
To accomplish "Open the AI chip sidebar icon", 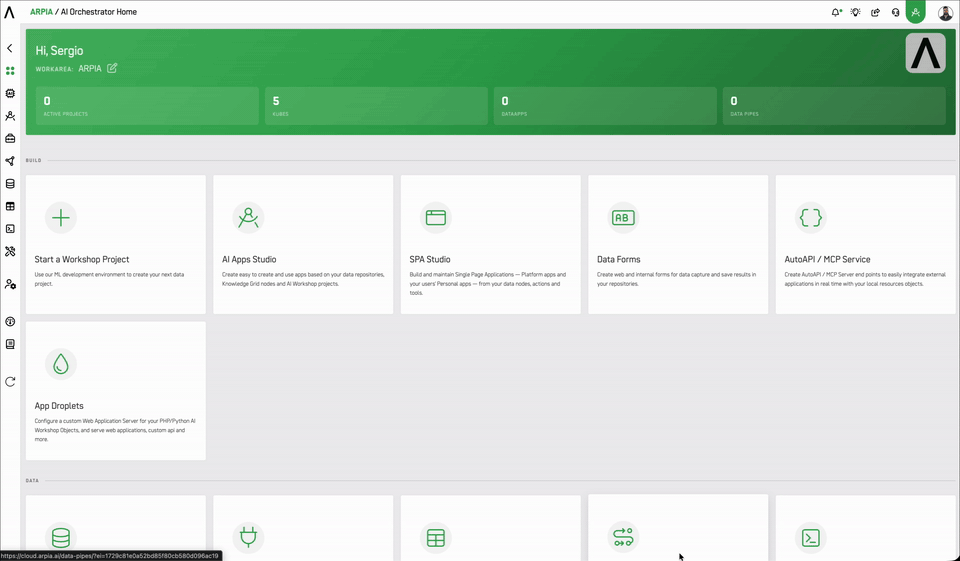I will (x=10, y=94).
